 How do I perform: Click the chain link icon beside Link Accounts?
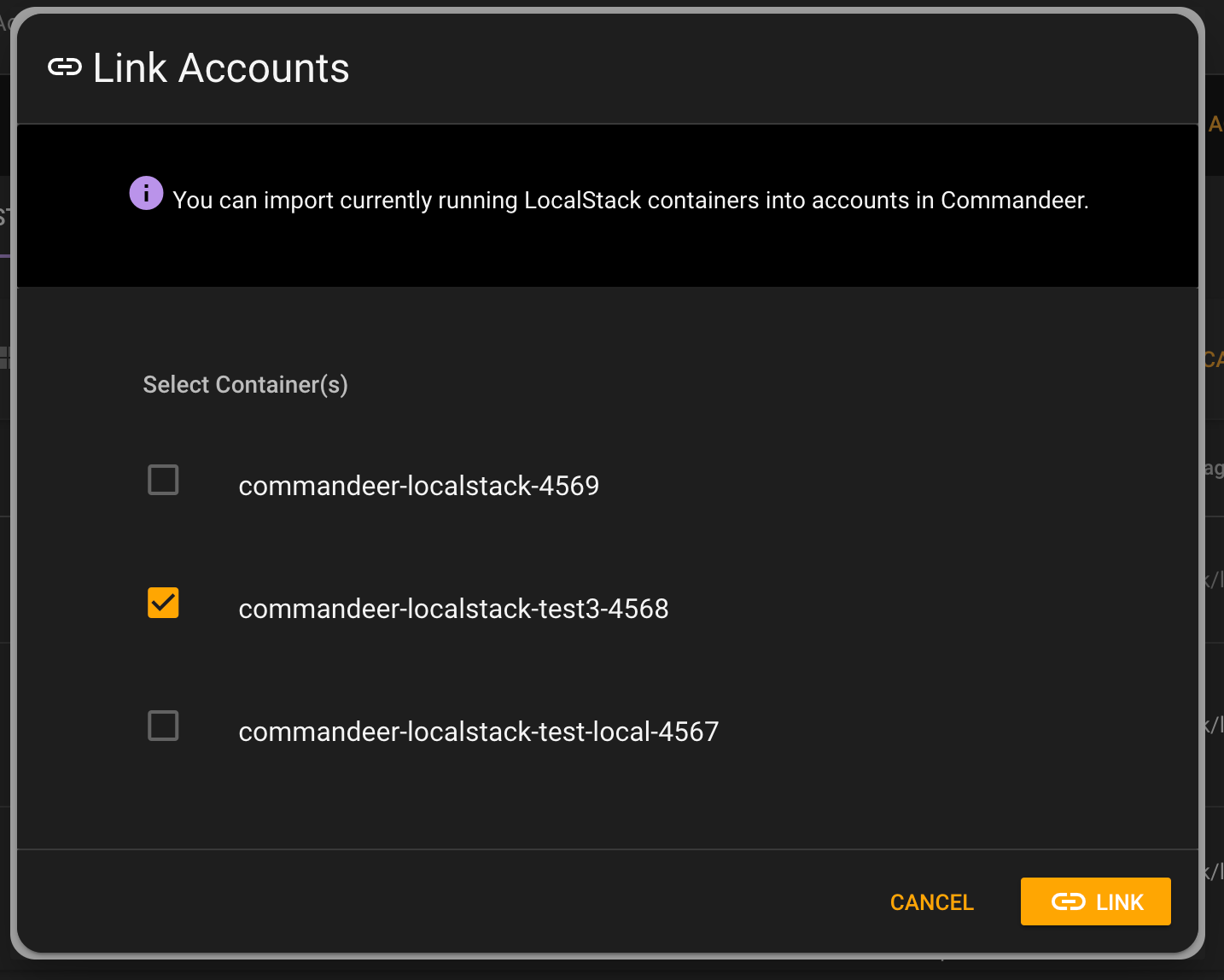(x=65, y=67)
